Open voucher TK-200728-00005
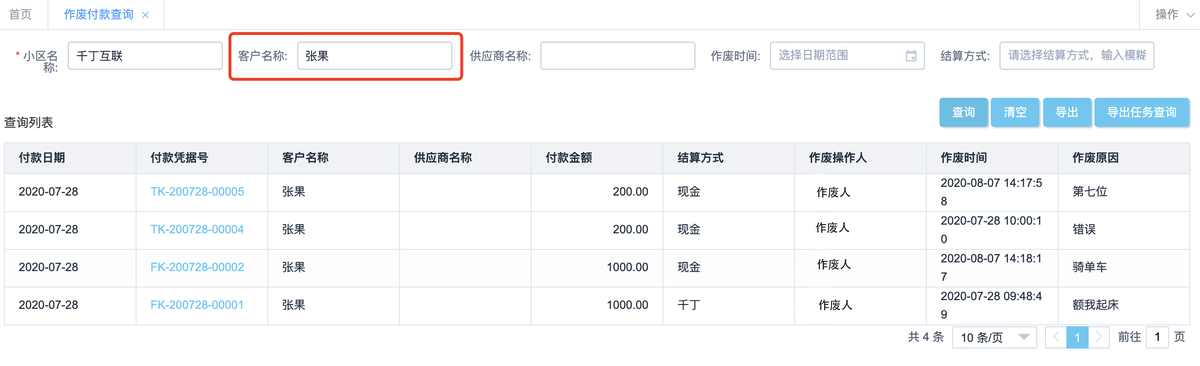This screenshot has height=366, width=1200. point(197,192)
